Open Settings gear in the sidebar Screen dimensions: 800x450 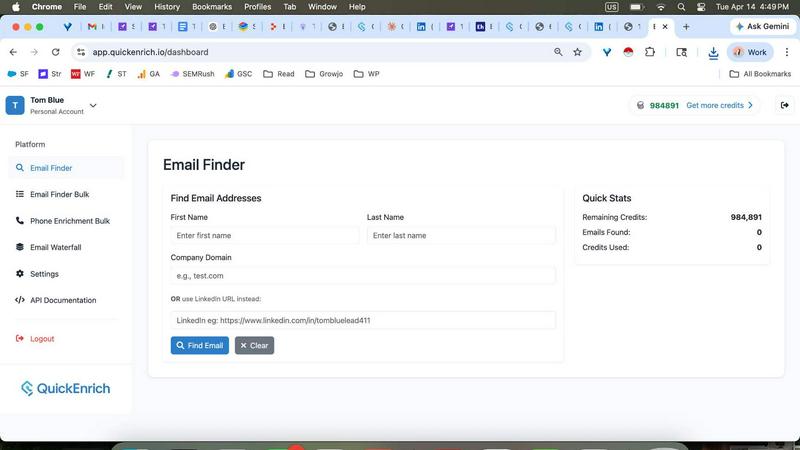click(x=44, y=274)
